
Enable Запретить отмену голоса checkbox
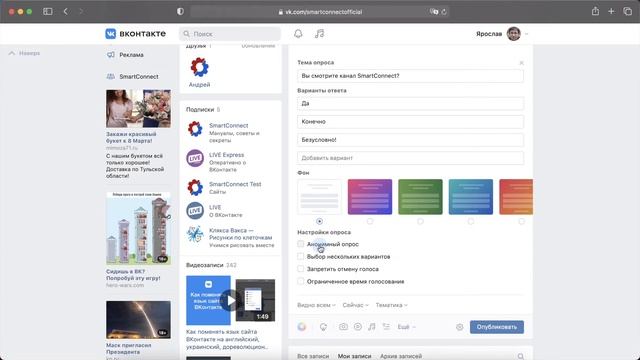(301, 269)
